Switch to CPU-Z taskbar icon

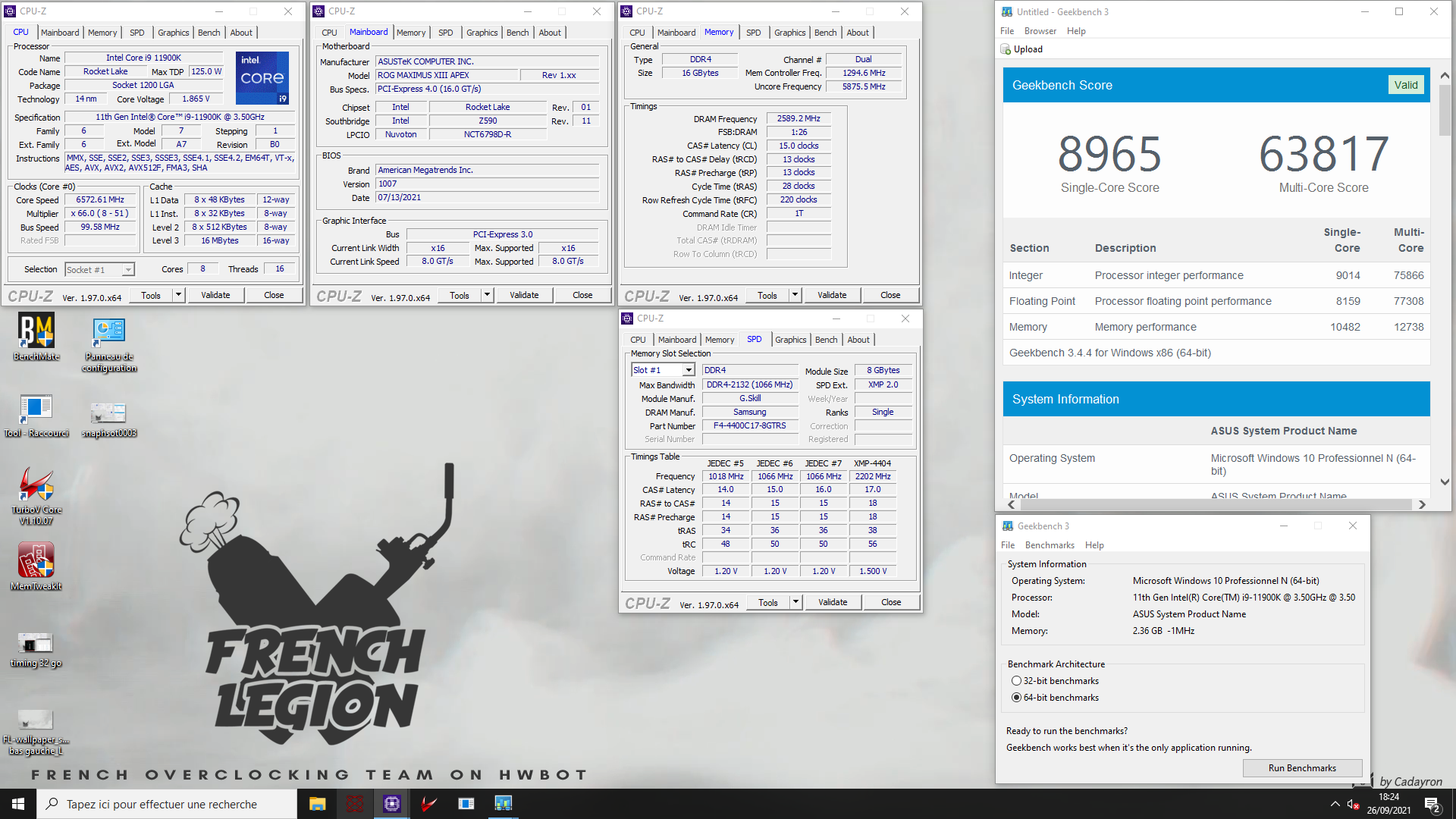(392, 804)
